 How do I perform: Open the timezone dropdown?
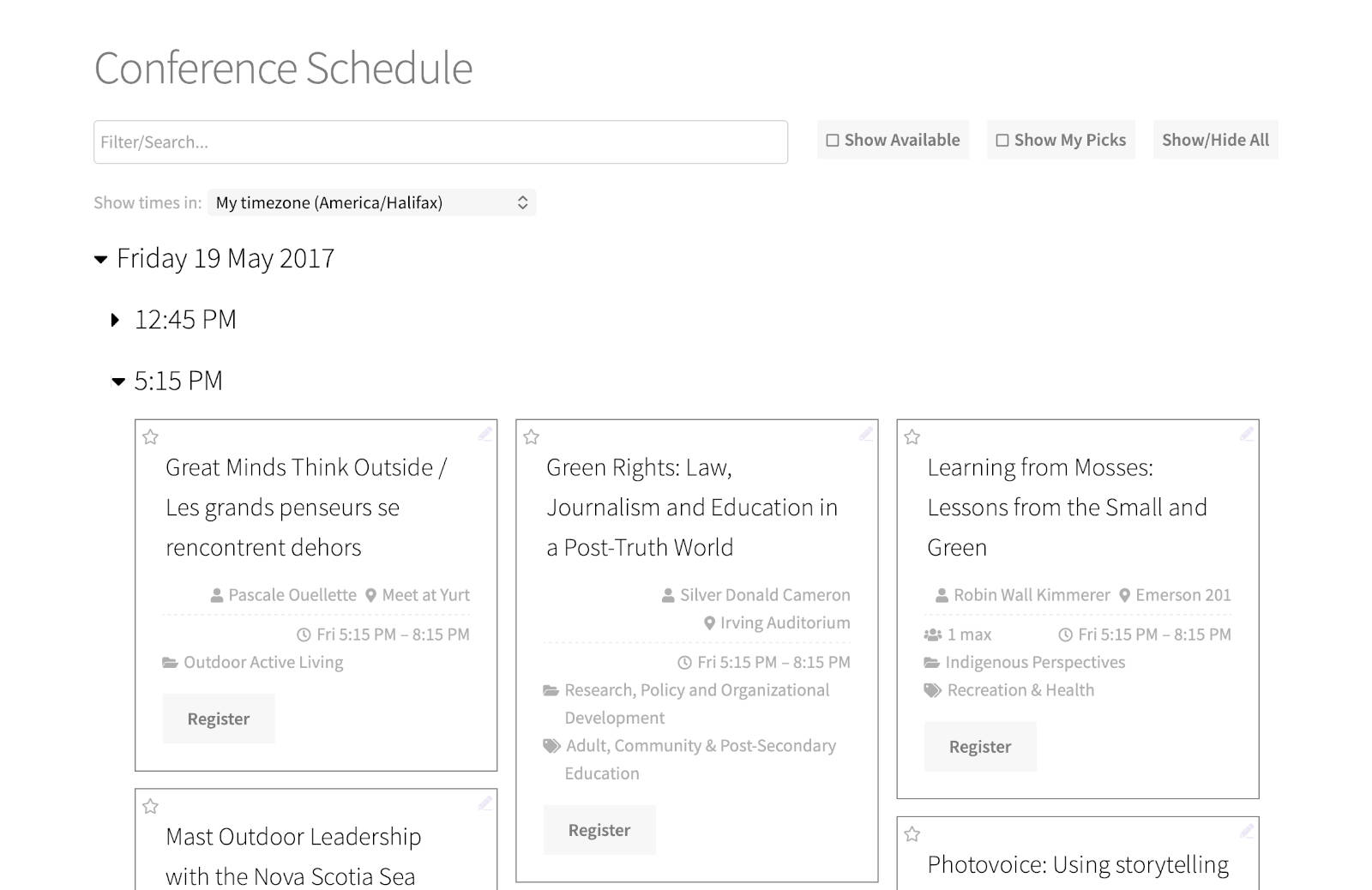[x=371, y=202]
